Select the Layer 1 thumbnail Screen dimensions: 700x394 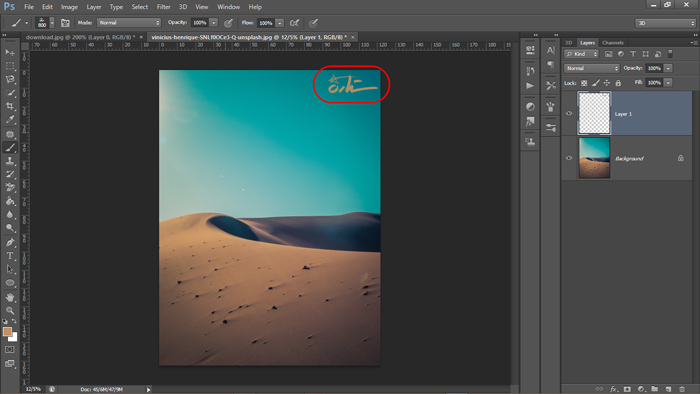pyautogui.click(x=594, y=113)
